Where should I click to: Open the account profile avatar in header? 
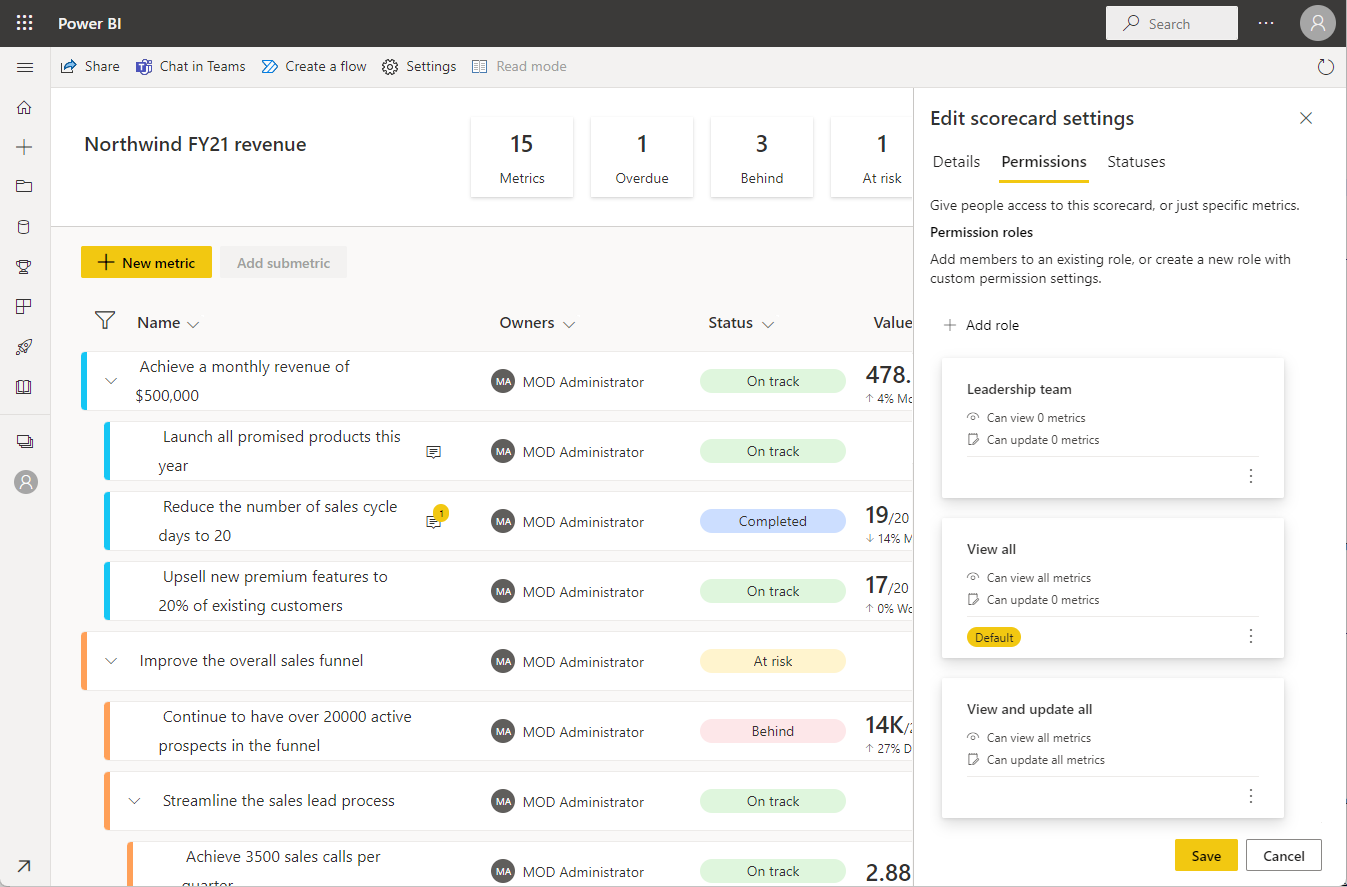pyautogui.click(x=1317, y=23)
